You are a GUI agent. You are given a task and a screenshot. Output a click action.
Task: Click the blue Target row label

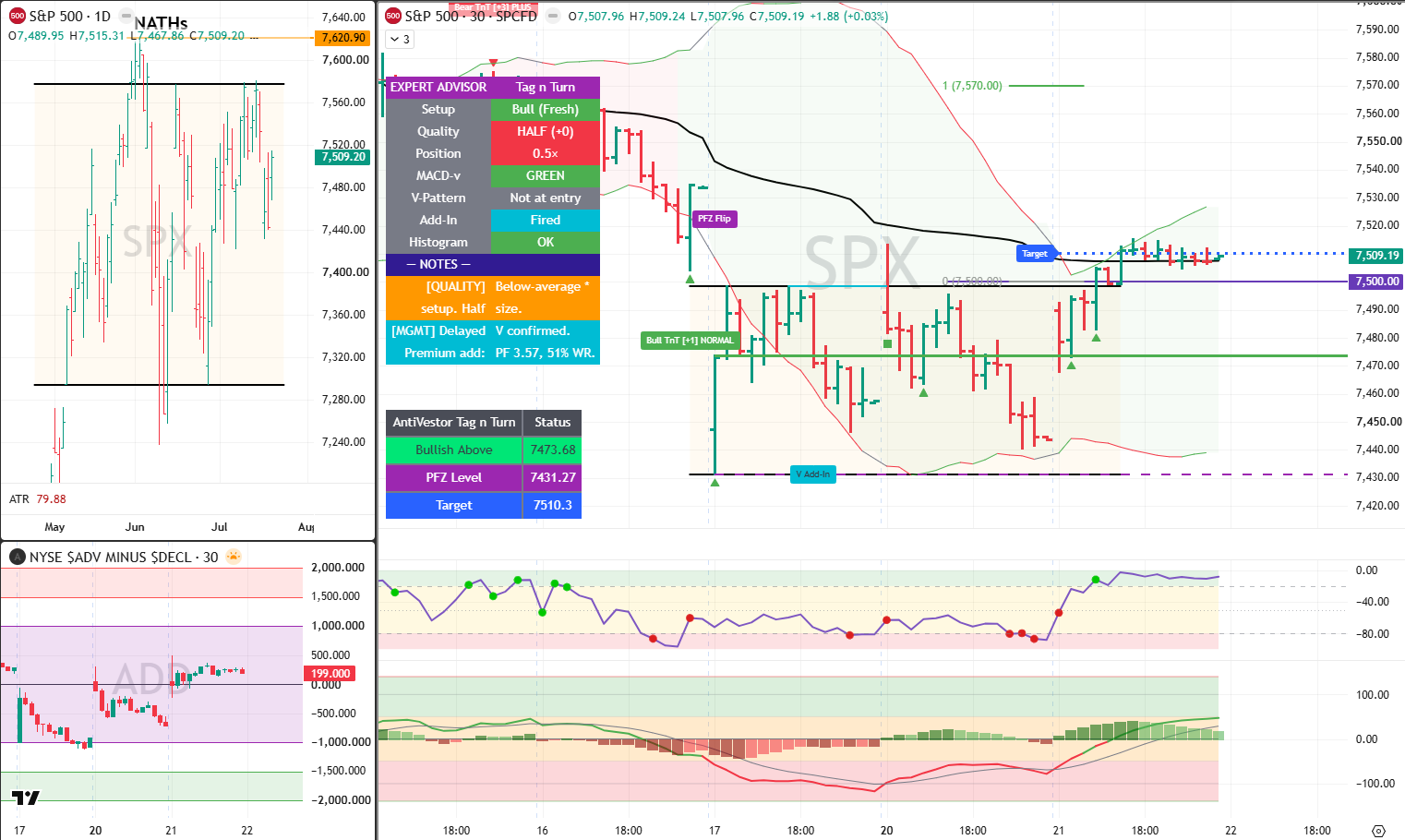(x=454, y=505)
